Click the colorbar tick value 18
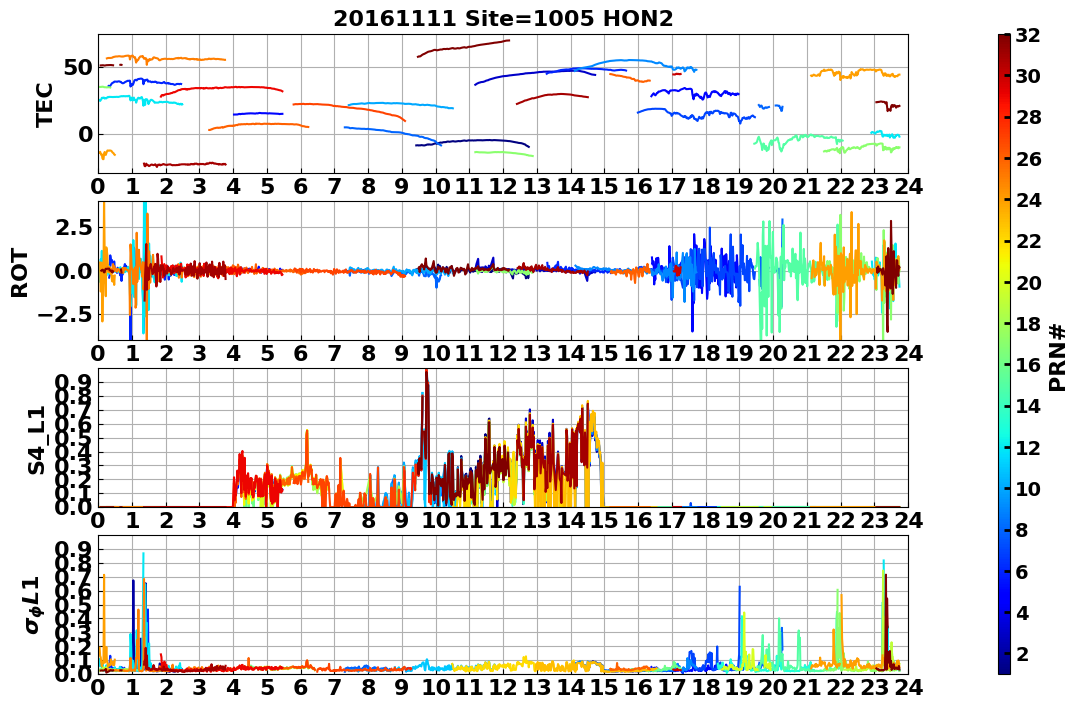Image resolution: width=1077 pixels, height=709 pixels. tap(1028, 324)
